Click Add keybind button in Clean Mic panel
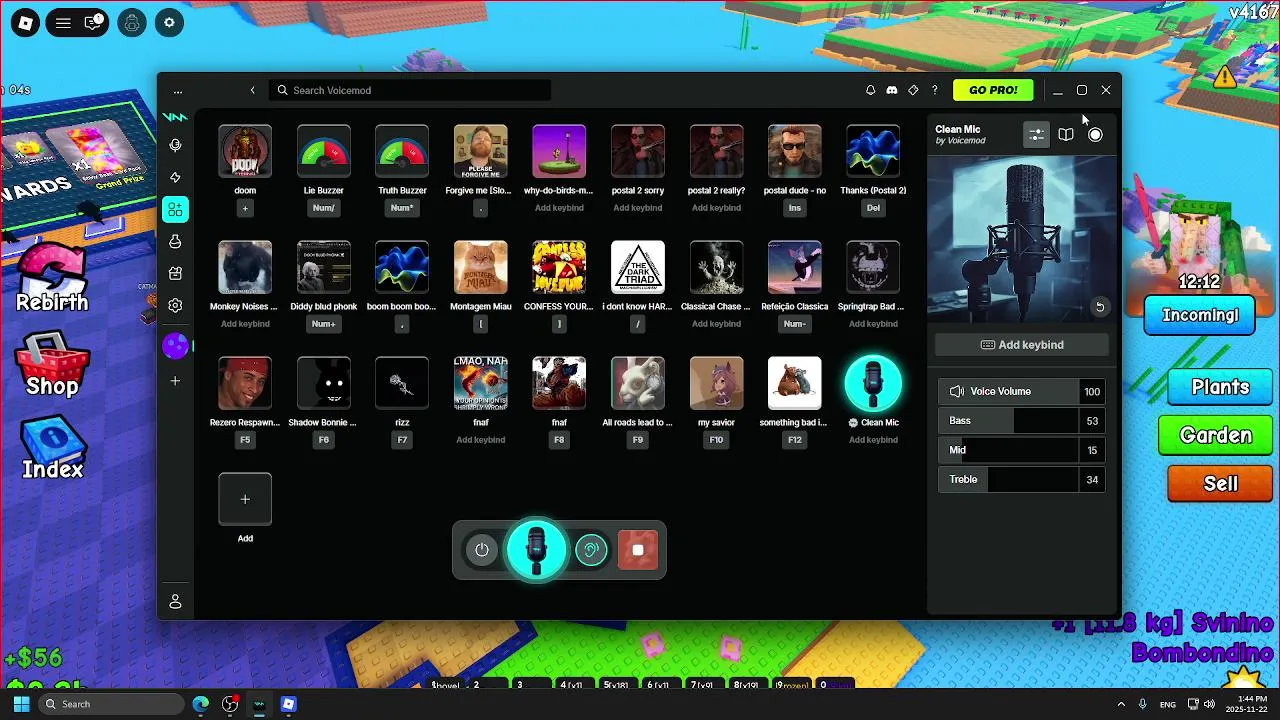Viewport: 1280px width, 720px height. point(1021,345)
